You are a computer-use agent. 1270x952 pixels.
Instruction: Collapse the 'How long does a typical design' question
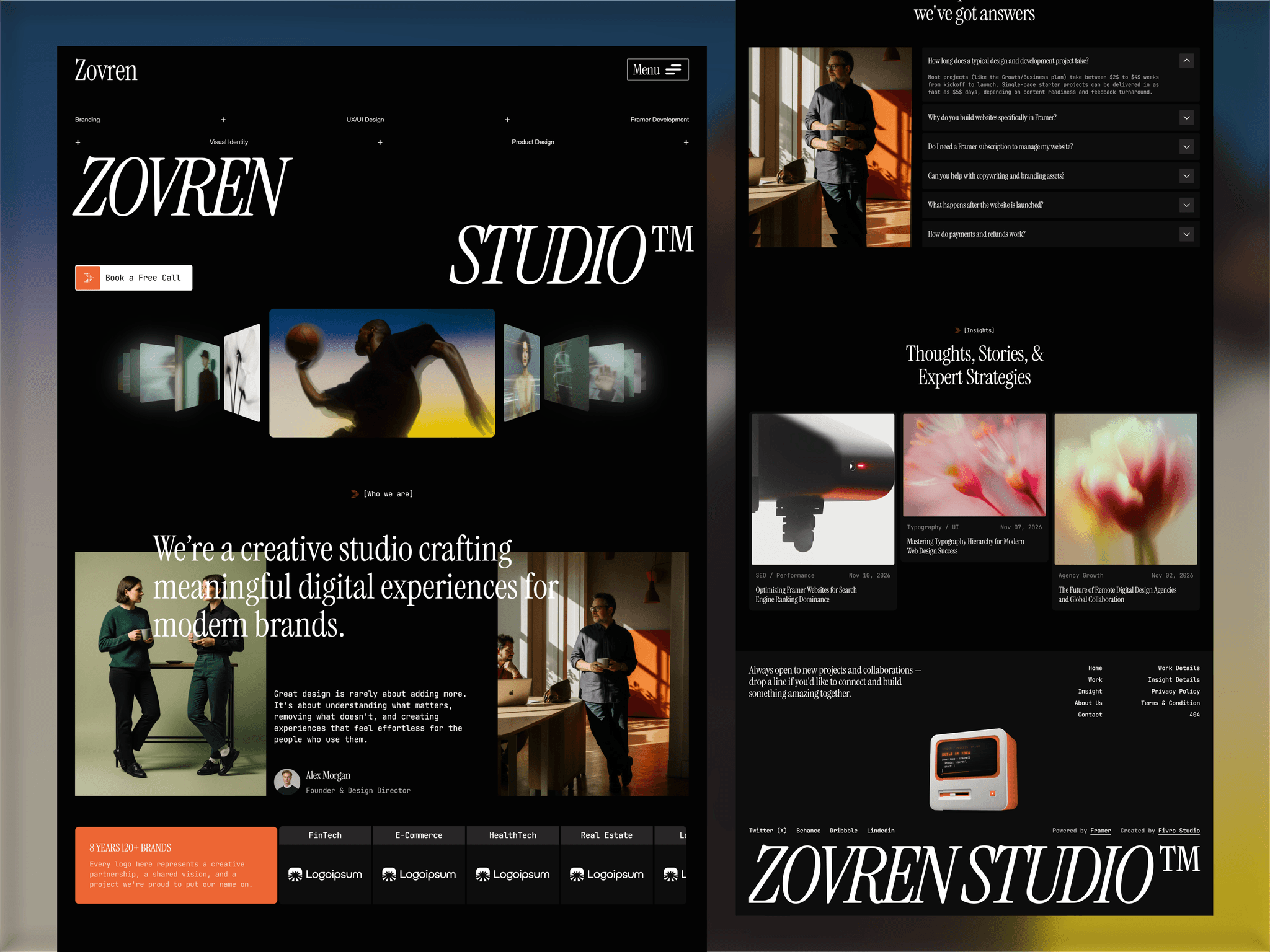tap(1186, 61)
